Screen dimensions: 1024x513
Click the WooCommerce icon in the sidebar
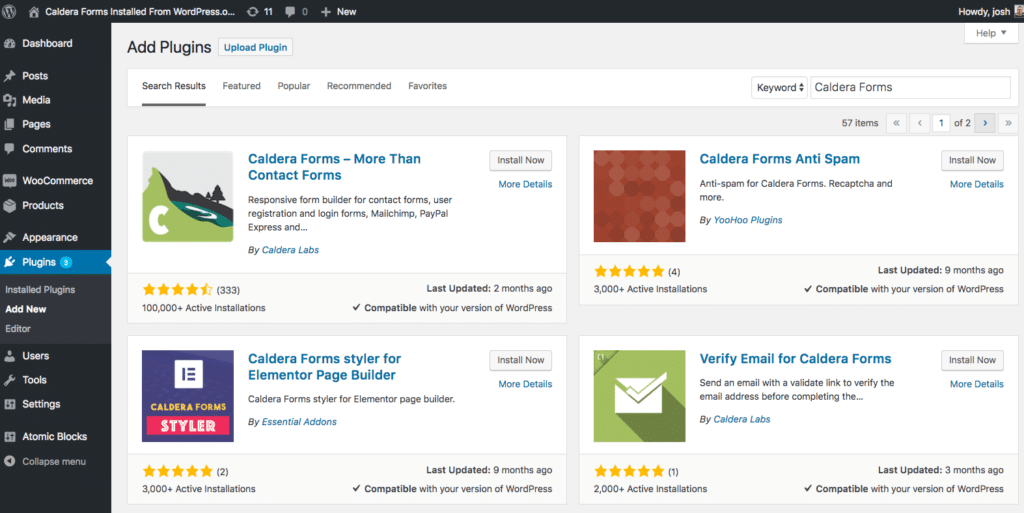click(x=10, y=181)
